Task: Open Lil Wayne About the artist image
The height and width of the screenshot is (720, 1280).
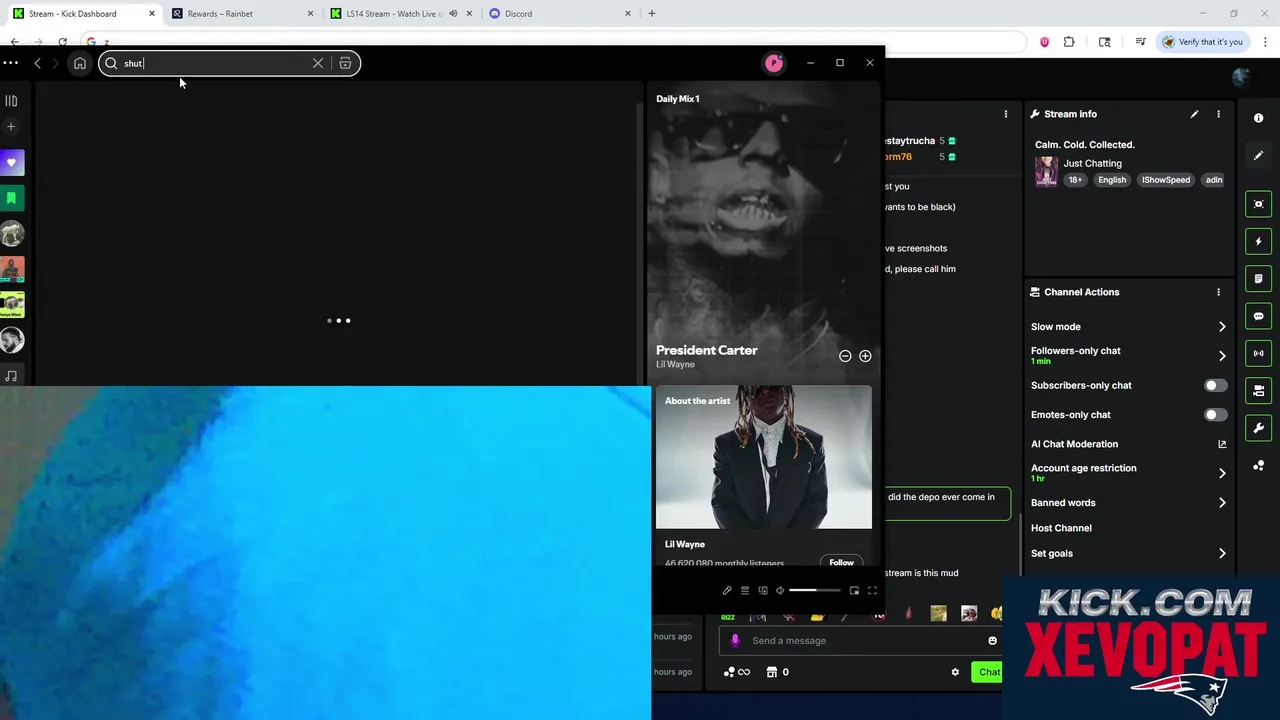Action: (764, 457)
